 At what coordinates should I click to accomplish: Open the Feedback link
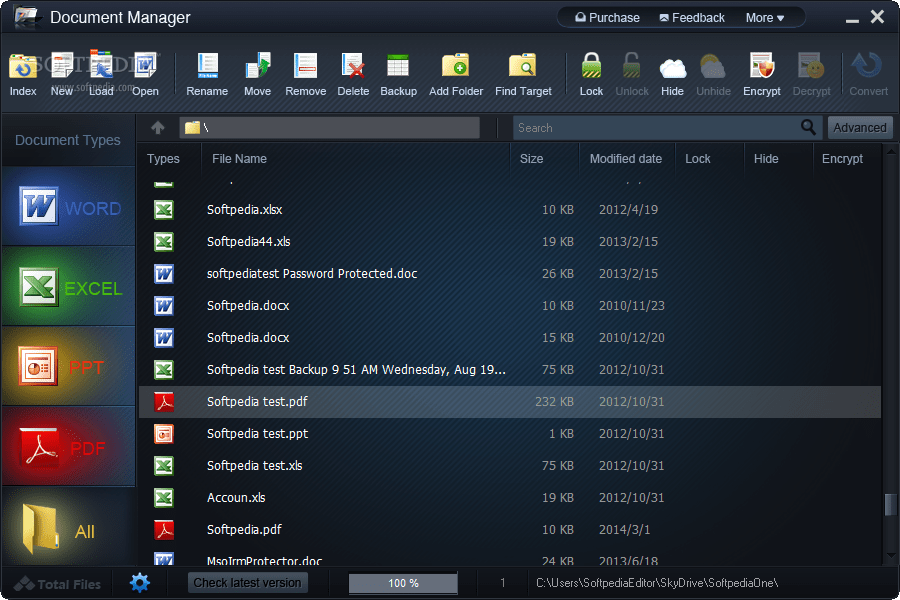[692, 18]
